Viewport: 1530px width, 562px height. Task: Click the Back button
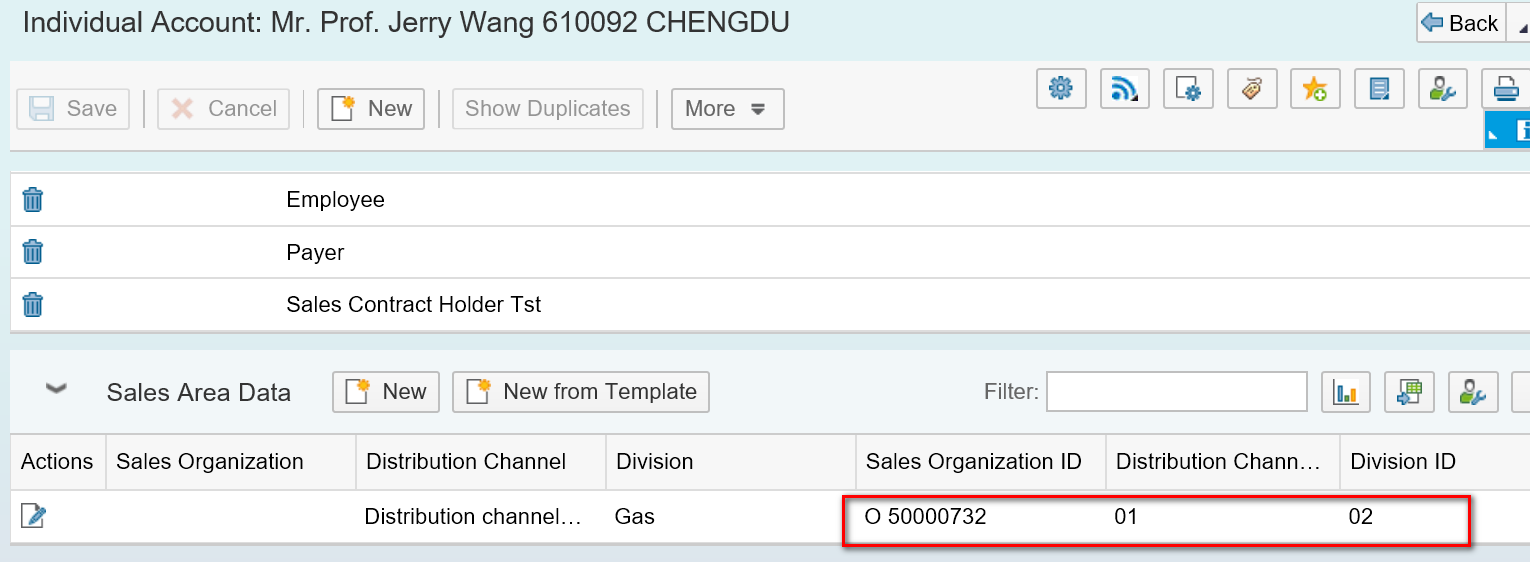click(1461, 23)
